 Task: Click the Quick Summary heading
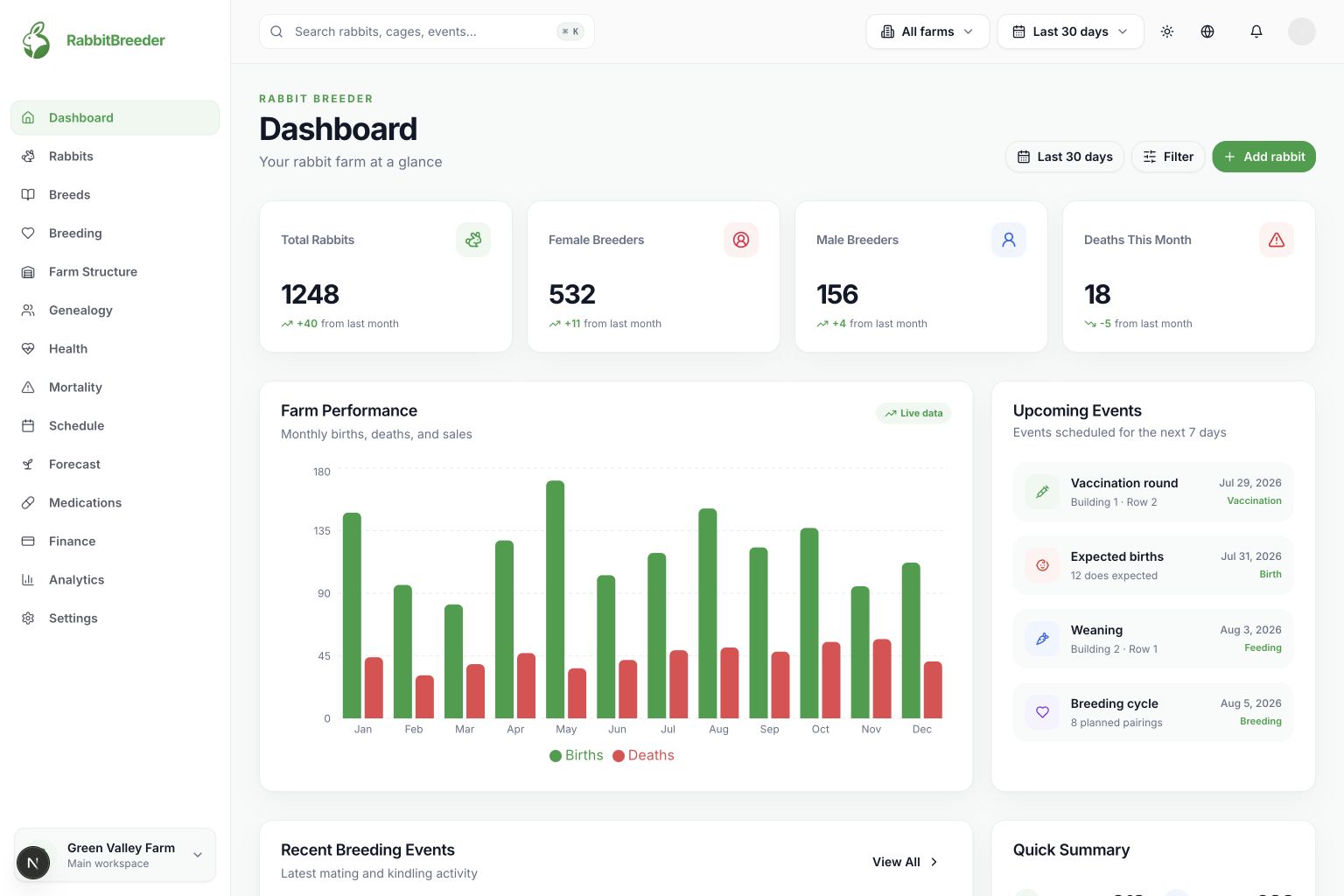point(1071,850)
